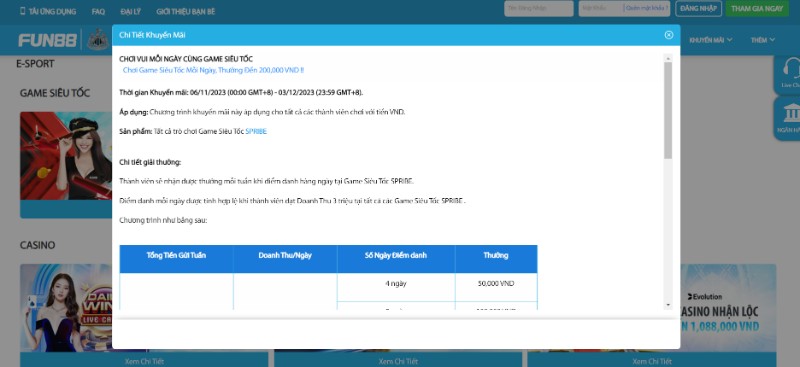This screenshot has width=800, height=367.
Task: Focus the username input field
Action: tap(539, 9)
